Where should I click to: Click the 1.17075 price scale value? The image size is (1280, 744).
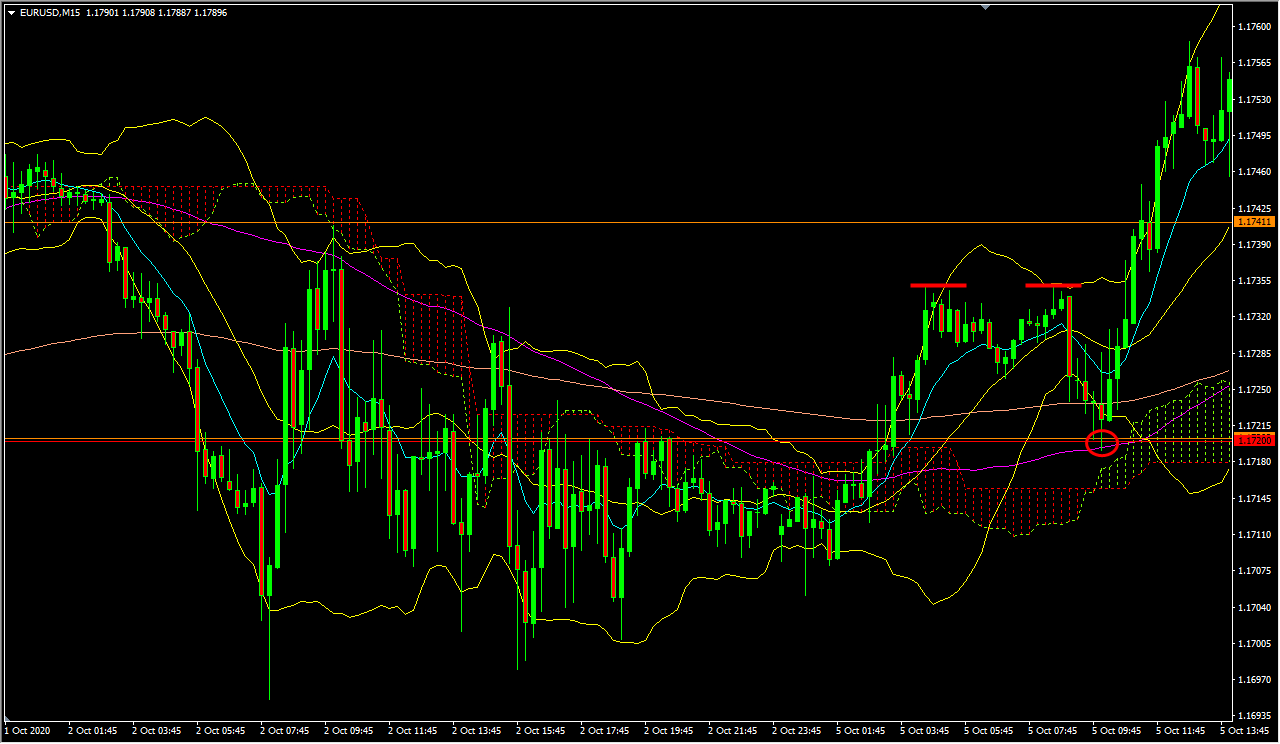[x=1254, y=570]
